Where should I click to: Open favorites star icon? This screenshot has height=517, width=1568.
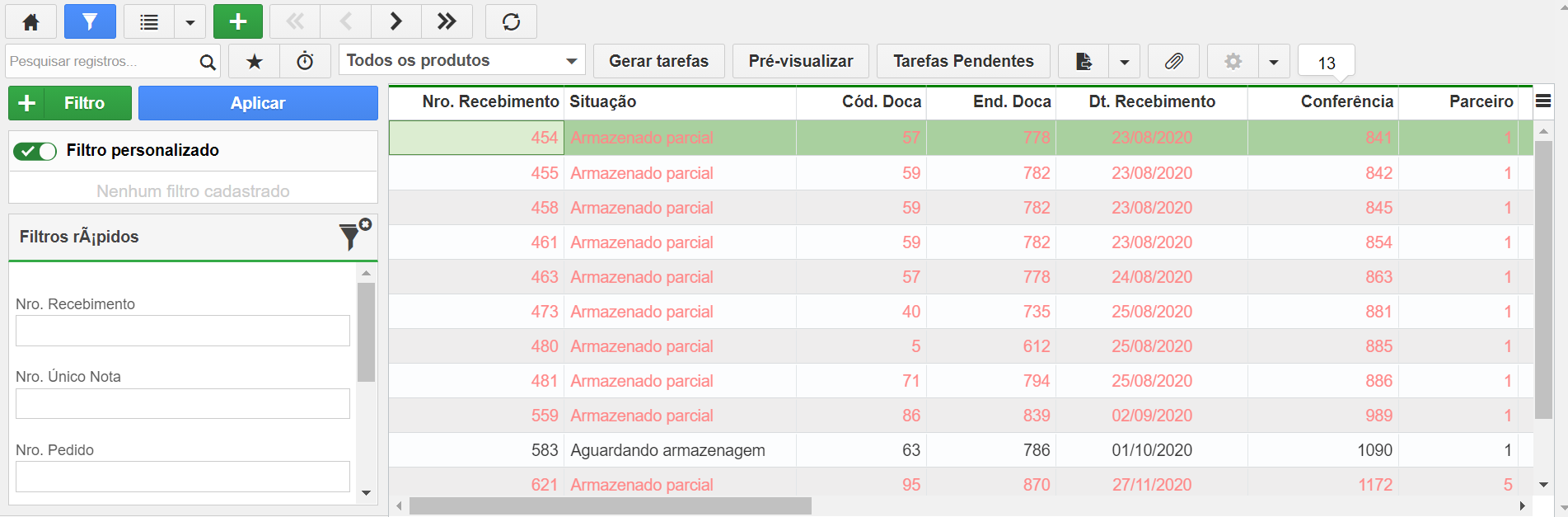(255, 61)
